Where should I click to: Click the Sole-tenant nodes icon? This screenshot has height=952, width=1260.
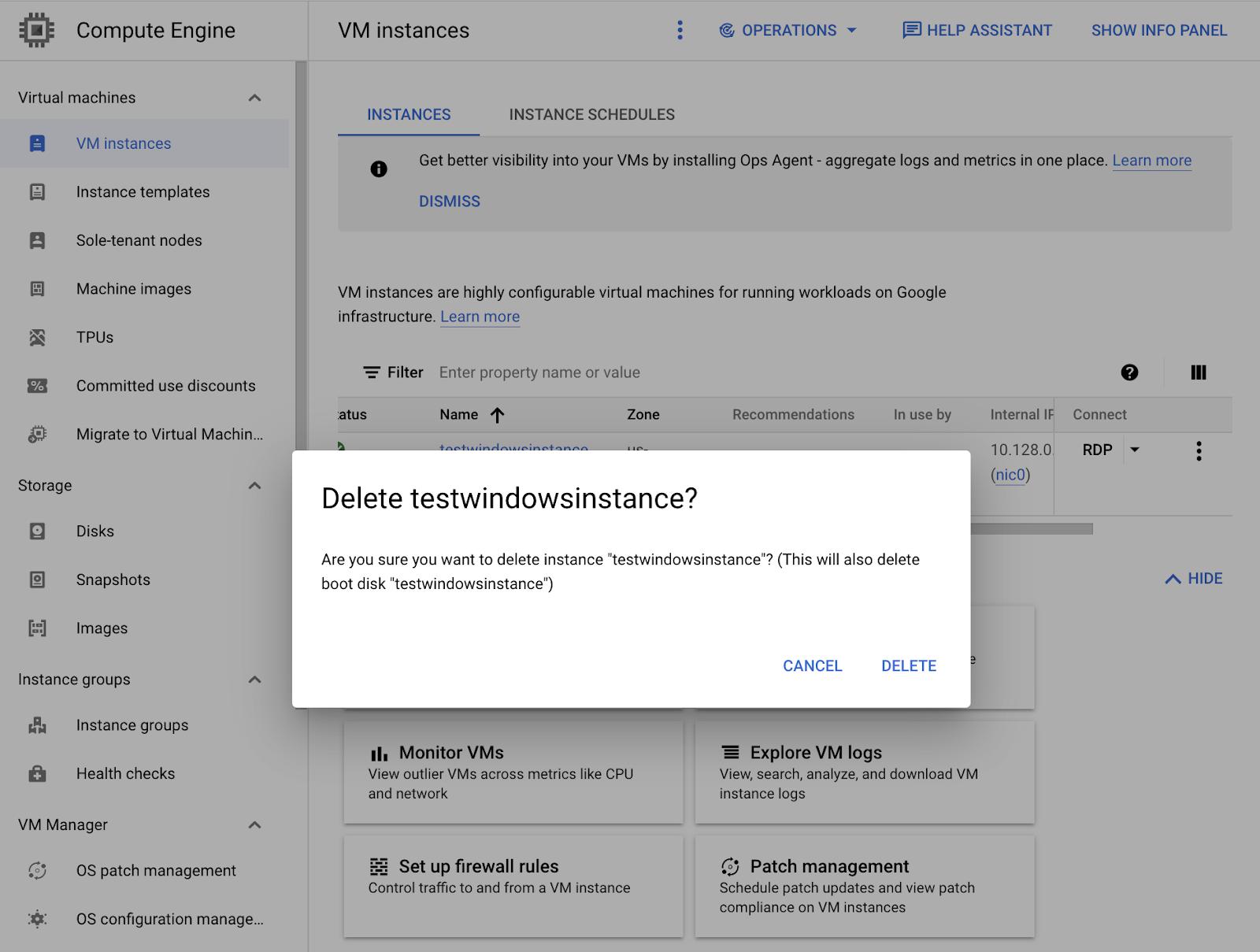pos(37,240)
